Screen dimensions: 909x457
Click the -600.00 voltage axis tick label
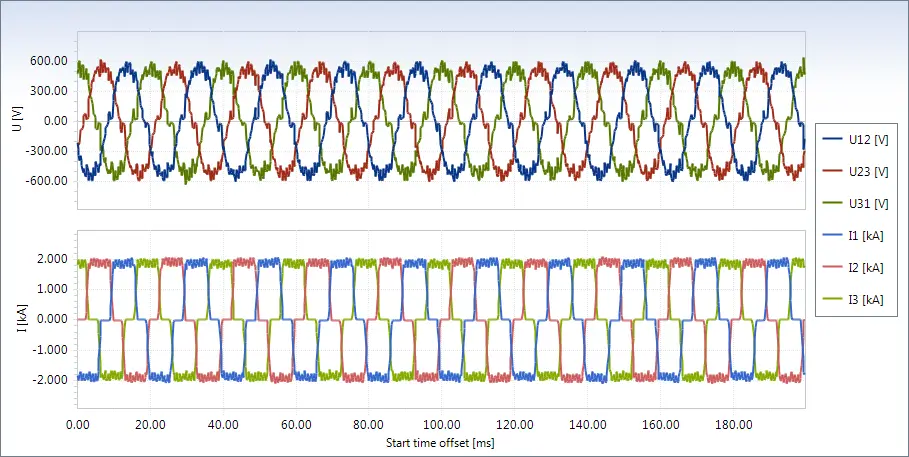(45, 181)
